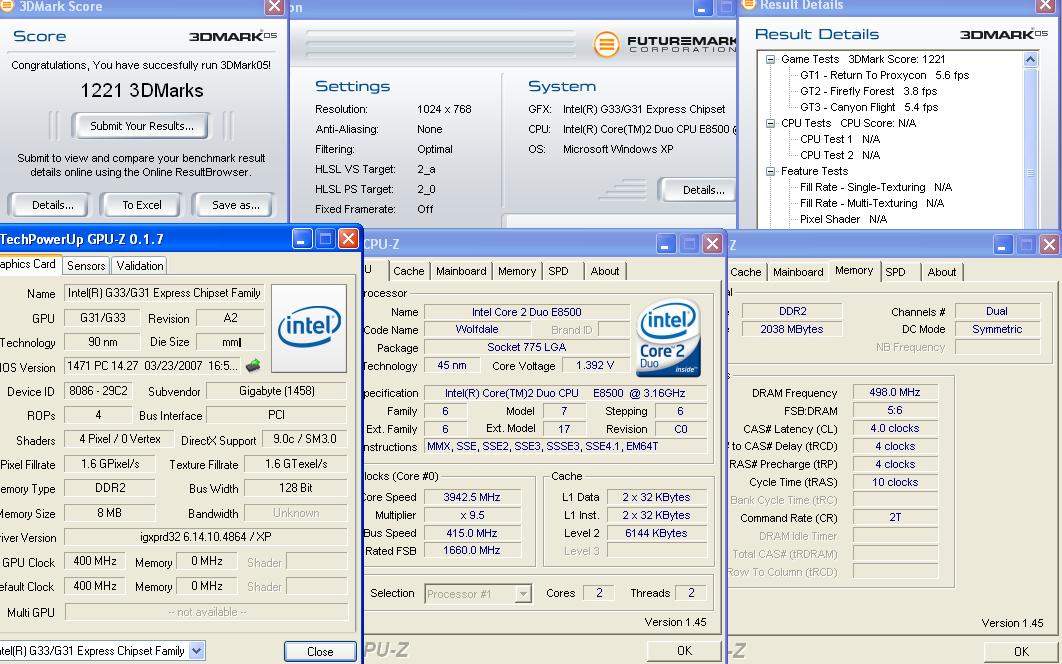Open Mainboard tab in CPU-Z processor window

pyautogui.click(x=461, y=271)
